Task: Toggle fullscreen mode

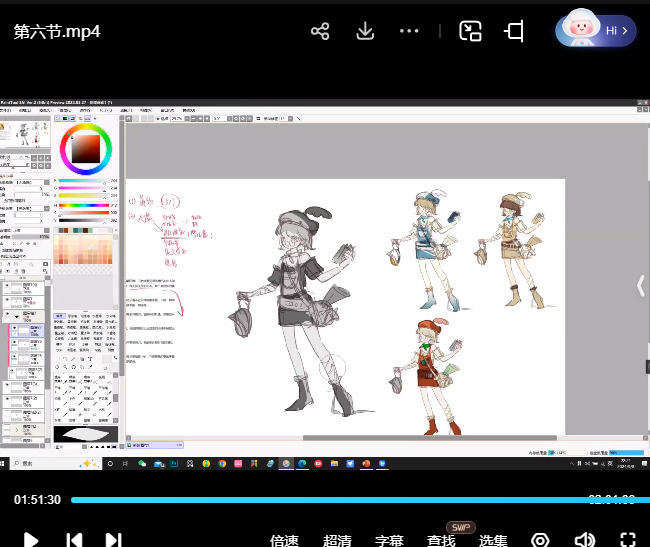Action: 628,540
